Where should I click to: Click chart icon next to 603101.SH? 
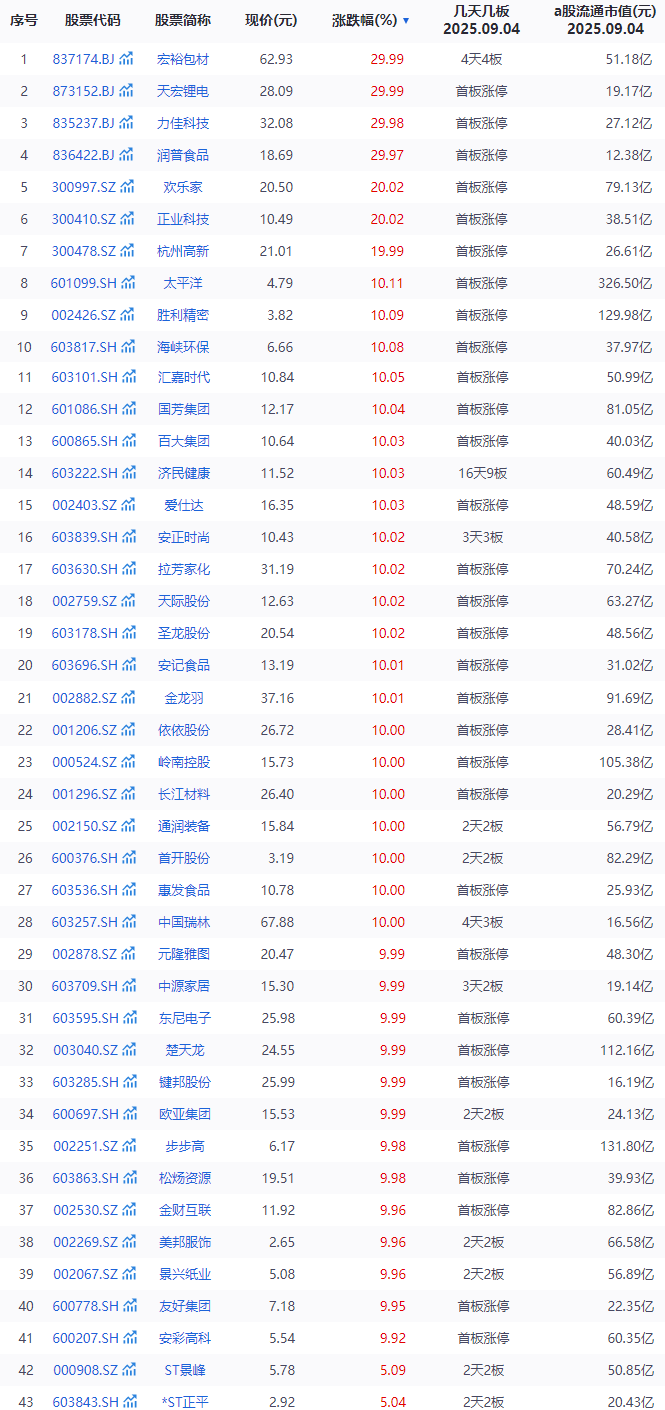[127, 377]
